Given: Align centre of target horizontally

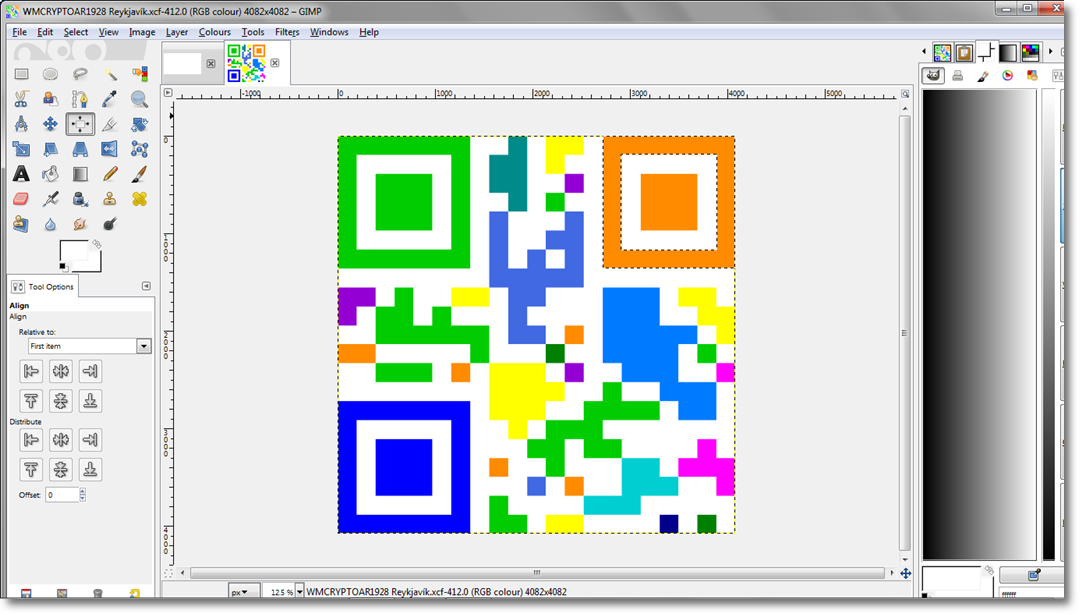Looking at the screenshot, I should (x=61, y=371).
